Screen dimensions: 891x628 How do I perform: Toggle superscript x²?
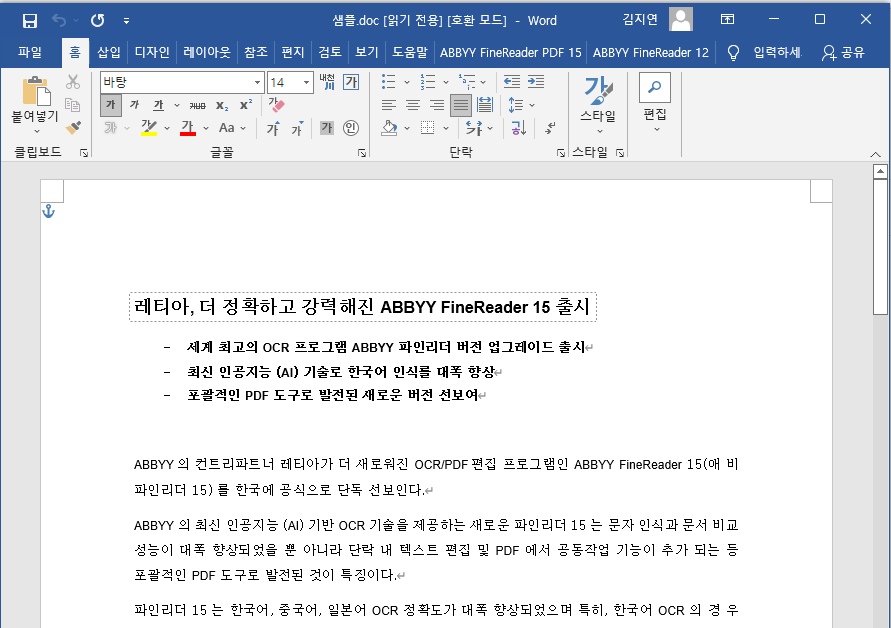(246, 105)
